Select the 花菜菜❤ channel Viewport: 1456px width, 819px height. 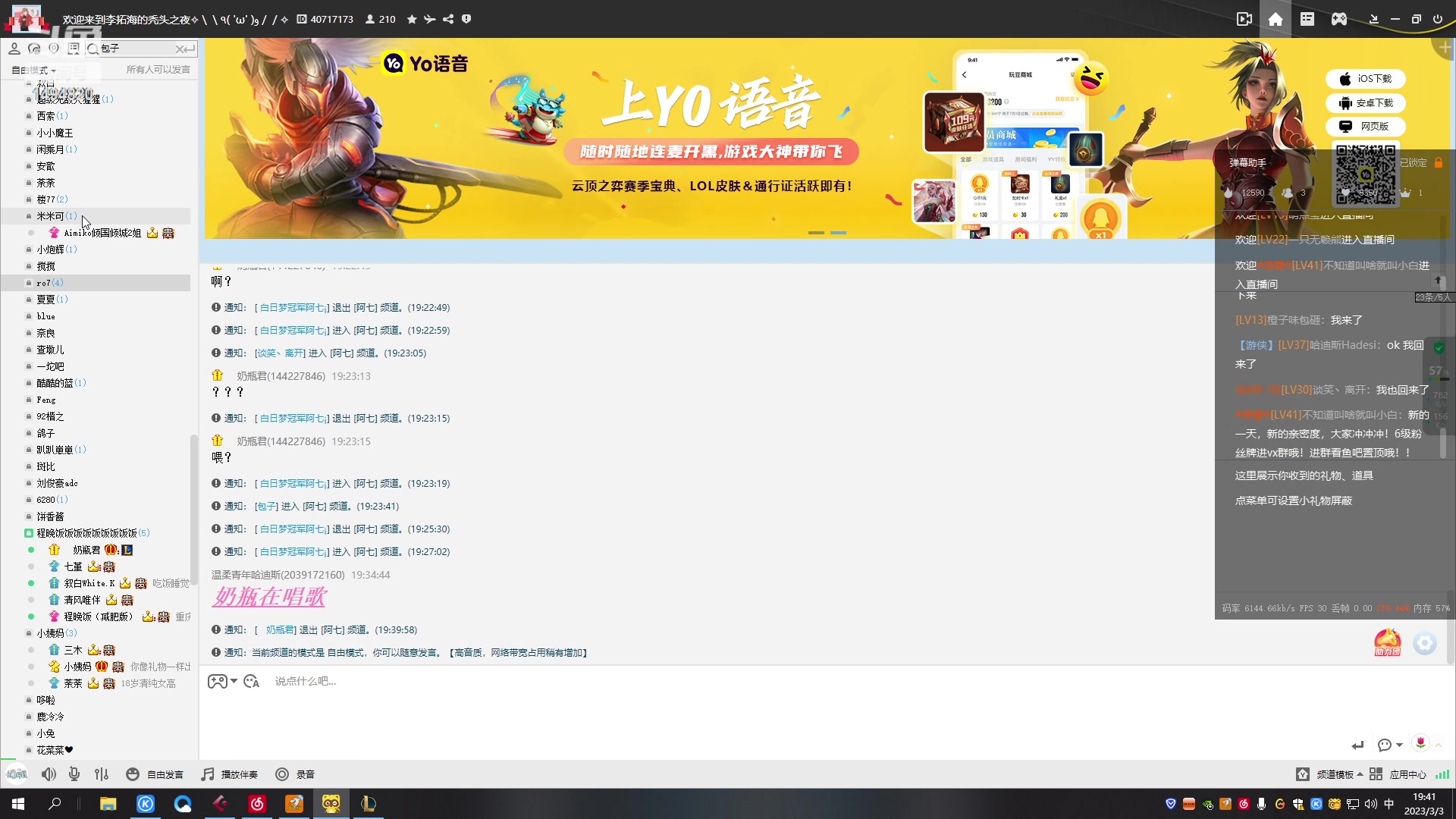point(55,750)
